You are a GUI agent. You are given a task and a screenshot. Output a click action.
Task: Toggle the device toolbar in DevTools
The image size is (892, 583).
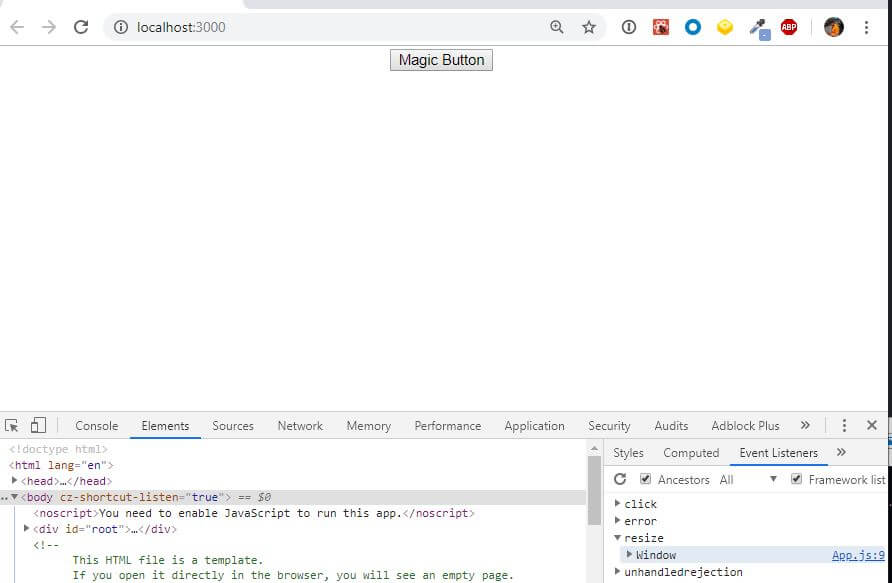pos(38,425)
